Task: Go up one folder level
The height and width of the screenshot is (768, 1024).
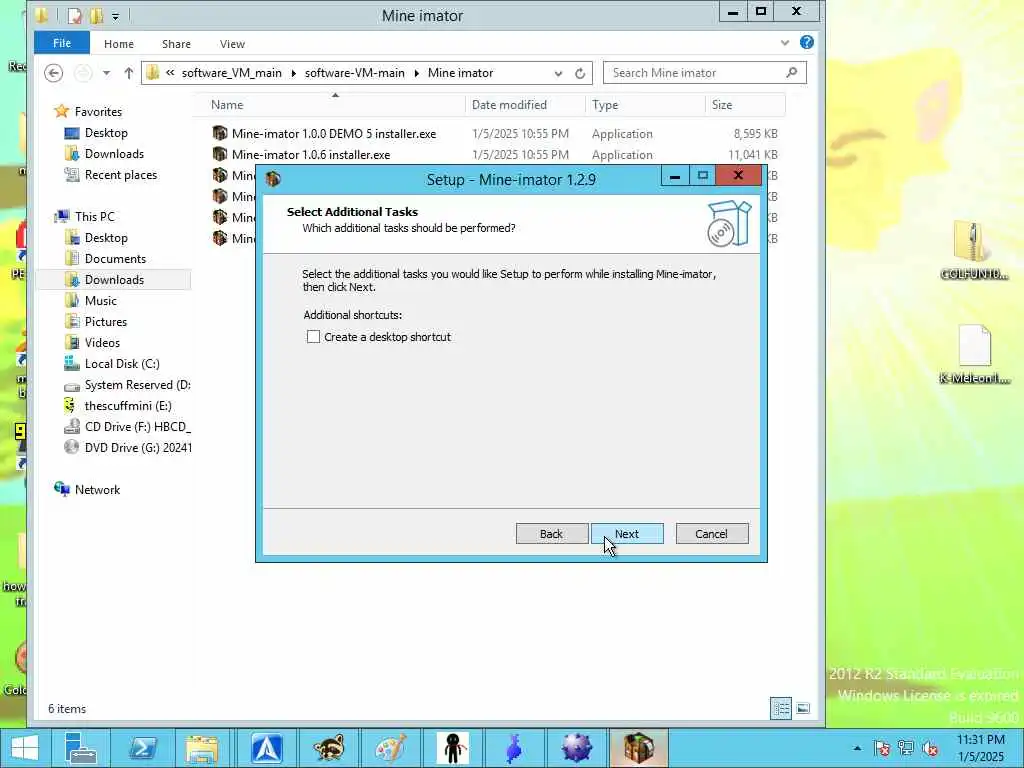Action: tap(129, 73)
